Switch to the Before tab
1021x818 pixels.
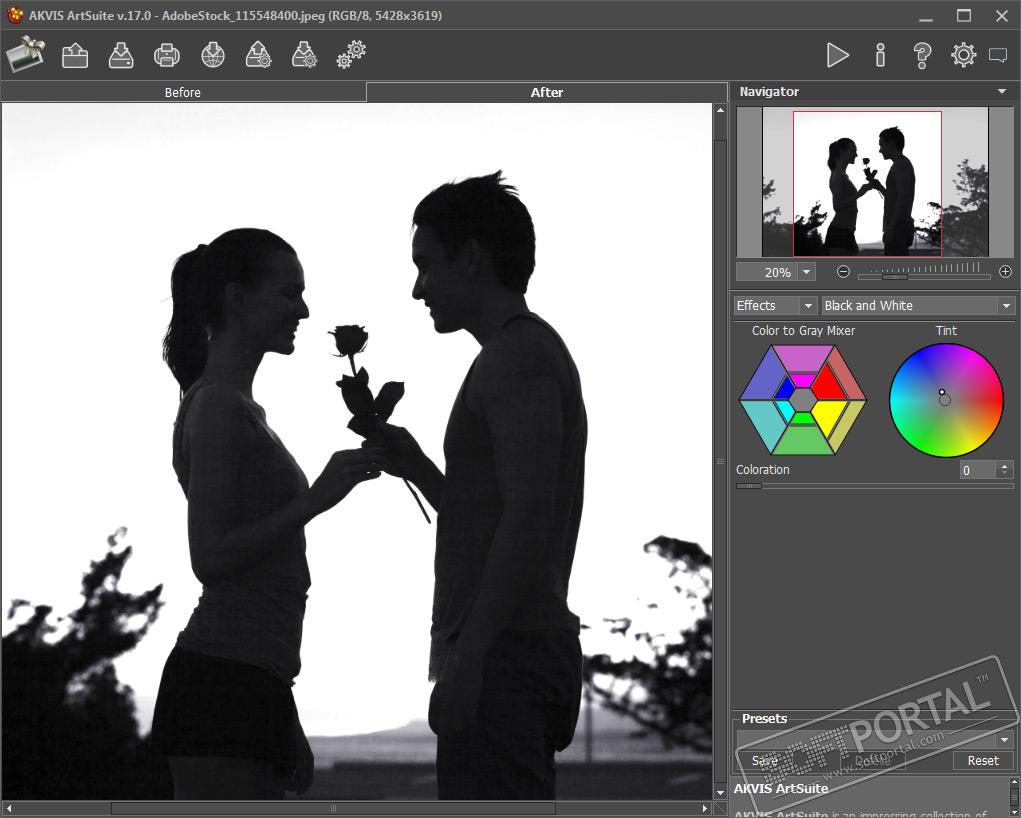pyautogui.click(x=183, y=92)
